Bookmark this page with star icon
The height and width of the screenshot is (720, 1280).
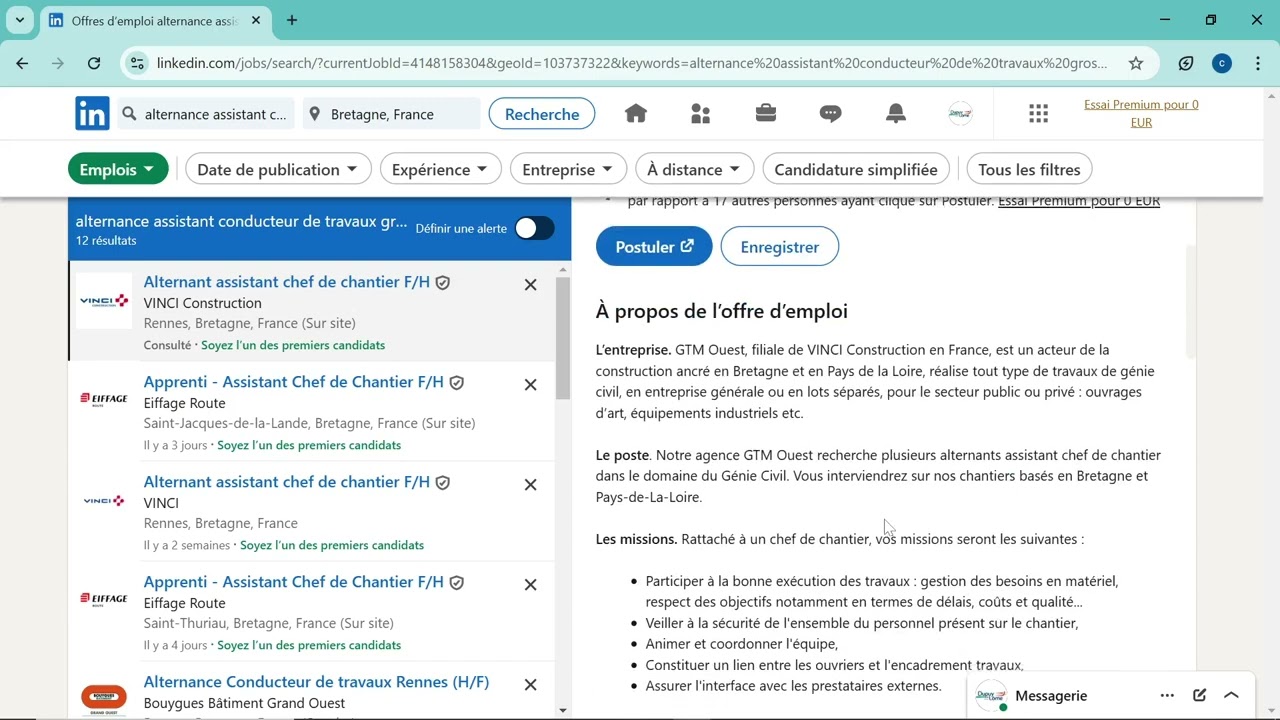1136,63
